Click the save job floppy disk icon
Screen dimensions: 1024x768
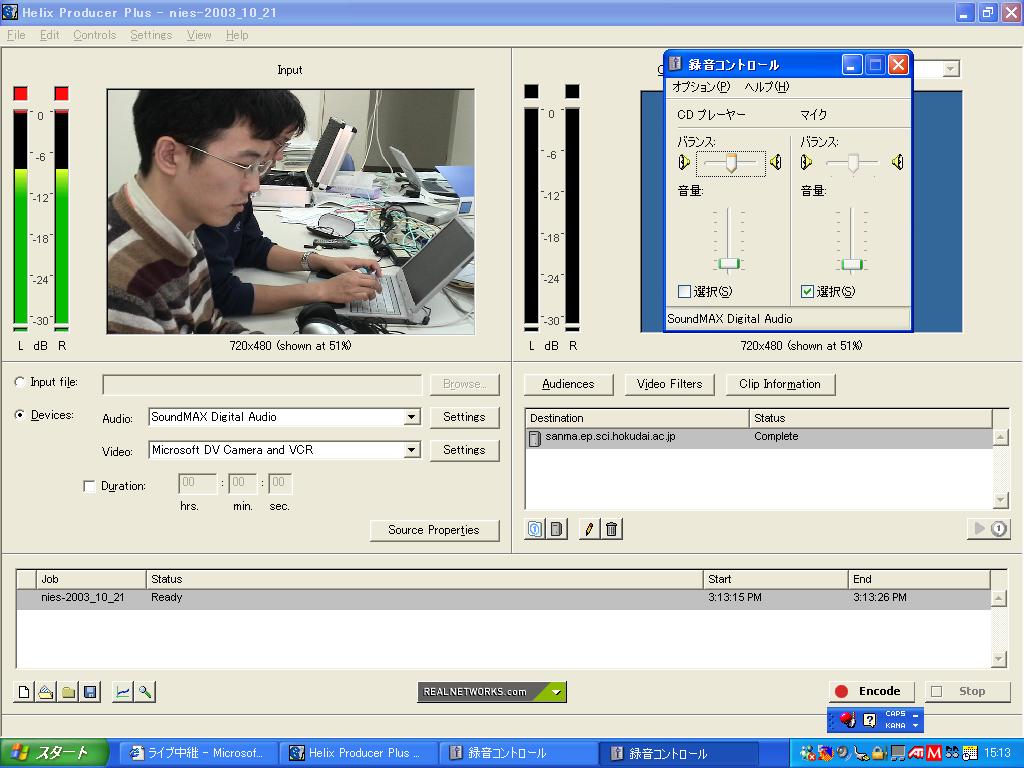(90, 691)
